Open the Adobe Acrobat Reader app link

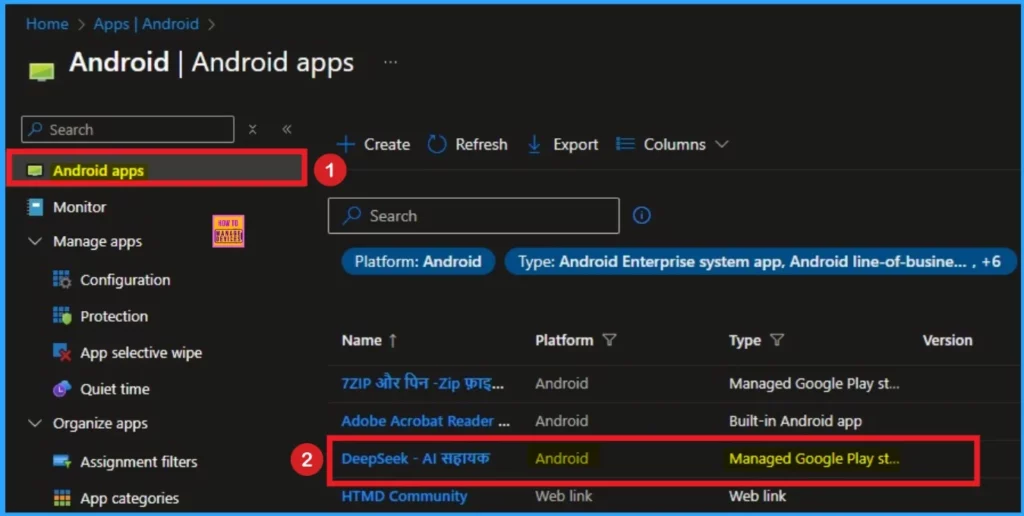426,421
